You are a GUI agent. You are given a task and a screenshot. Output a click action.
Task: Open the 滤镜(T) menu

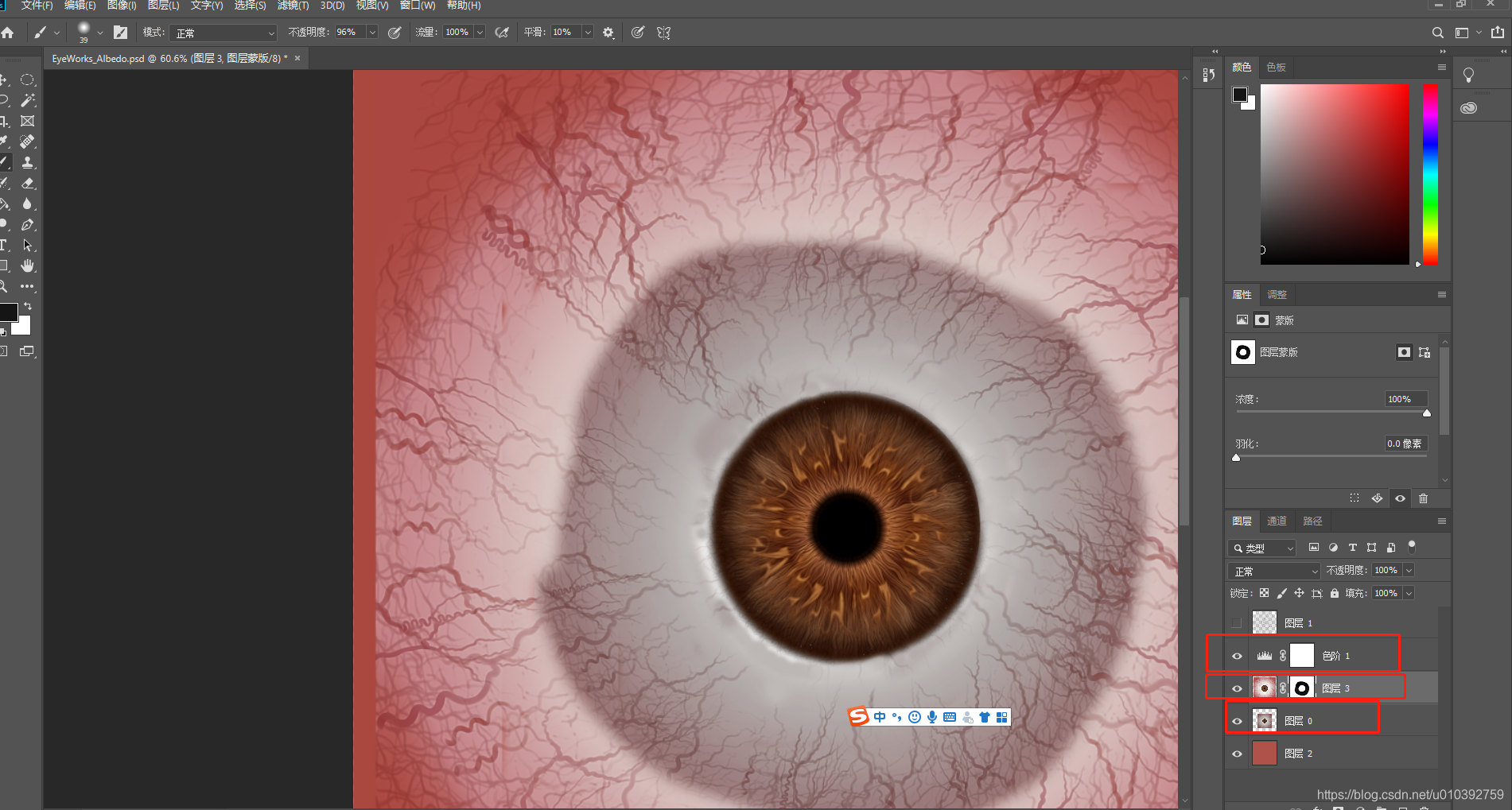pyautogui.click(x=293, y=6)
